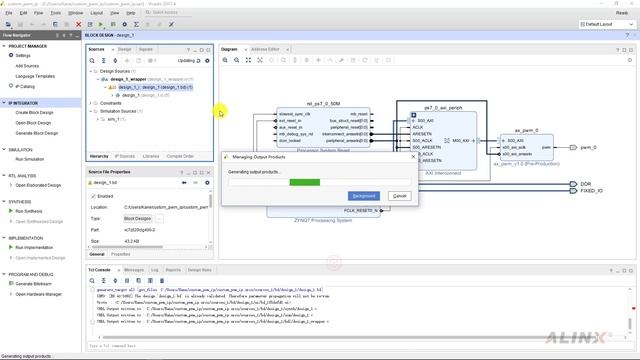Click the copy icon in main toolbar
Image resolution: width=640 pixels, height=360 pixels.
coord(55,24)
